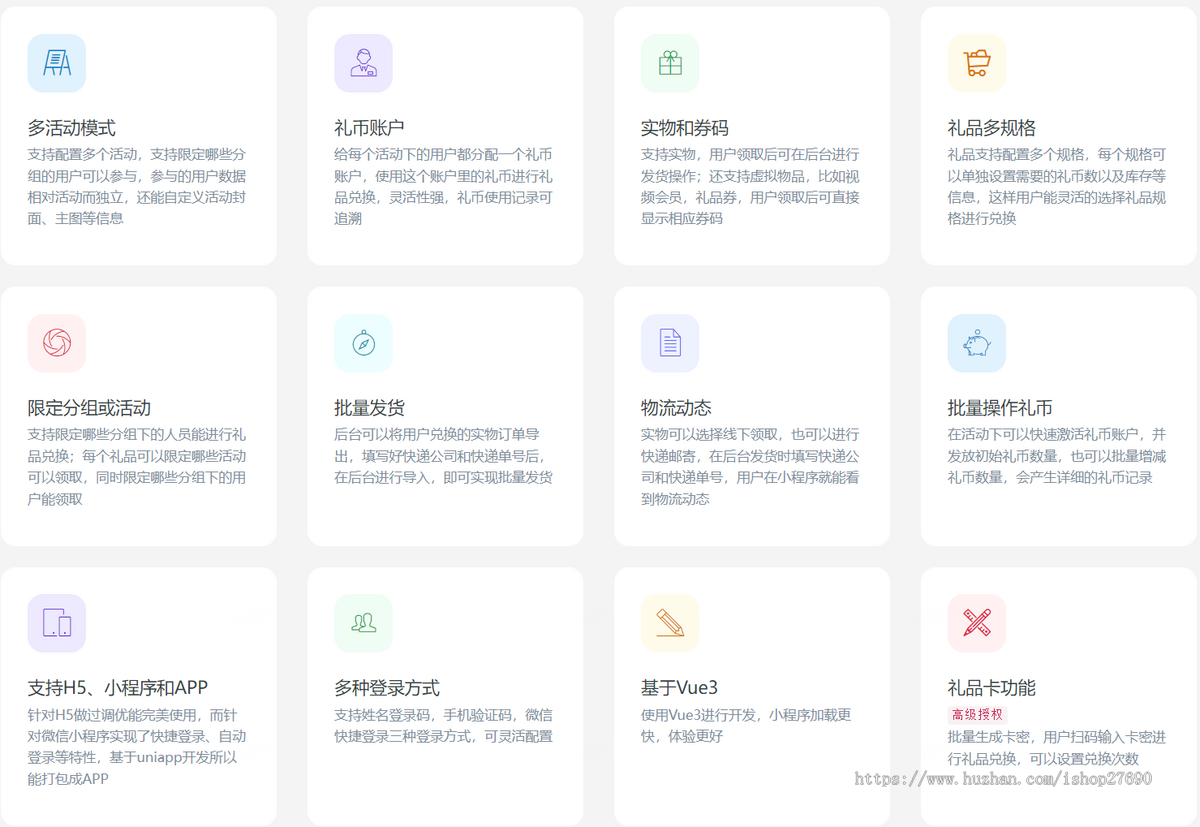1200x827 pixels.
Task: Click the ruler and pencil icon above 礼品卡功能
Action: 977,623
